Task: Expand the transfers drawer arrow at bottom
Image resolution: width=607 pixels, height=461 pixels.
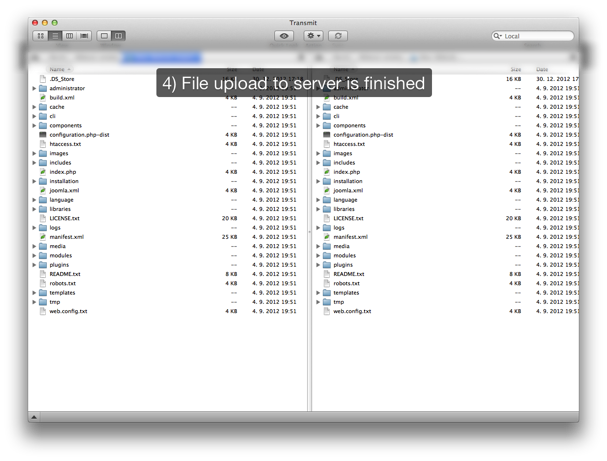Action: [34, 417]
